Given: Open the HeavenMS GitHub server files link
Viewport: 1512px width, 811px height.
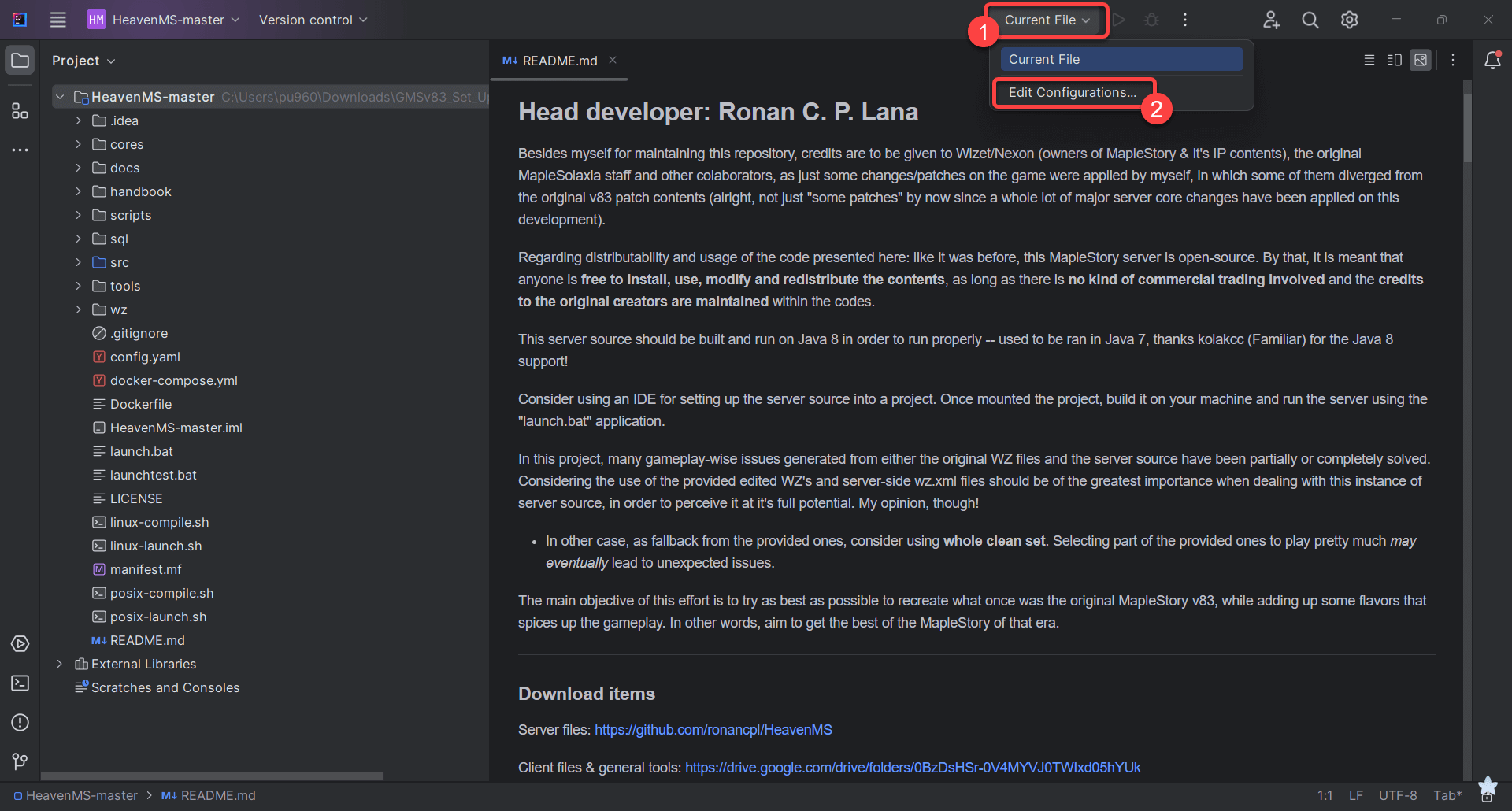Looking at the screenshot, I should [x=713, y=730].
